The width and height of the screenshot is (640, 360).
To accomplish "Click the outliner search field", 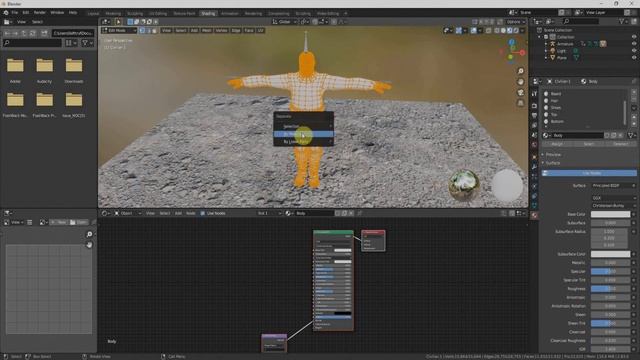I will point(581,21).
